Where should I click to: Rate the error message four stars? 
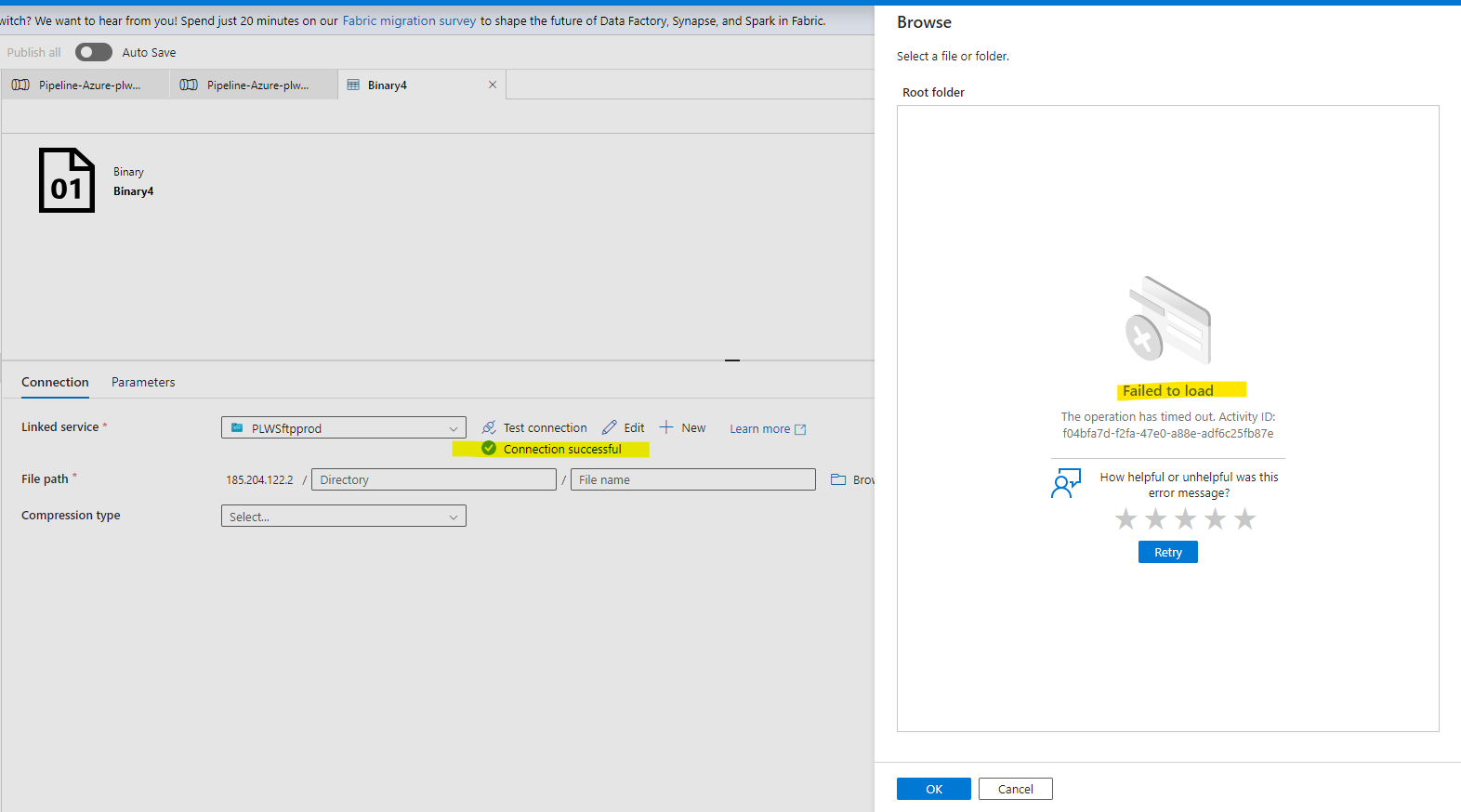pos(1215,518)
